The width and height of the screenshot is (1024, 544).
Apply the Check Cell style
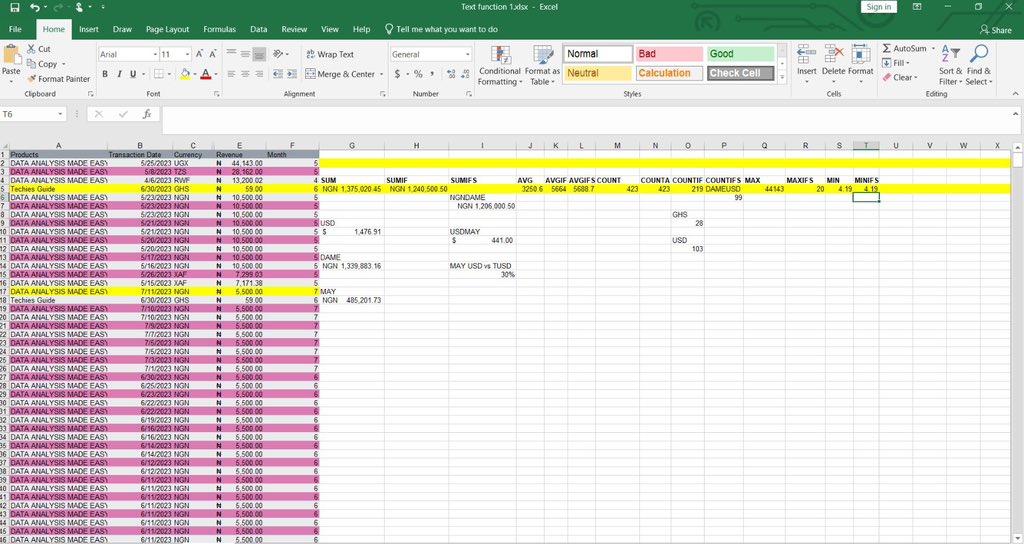(741, 73)
